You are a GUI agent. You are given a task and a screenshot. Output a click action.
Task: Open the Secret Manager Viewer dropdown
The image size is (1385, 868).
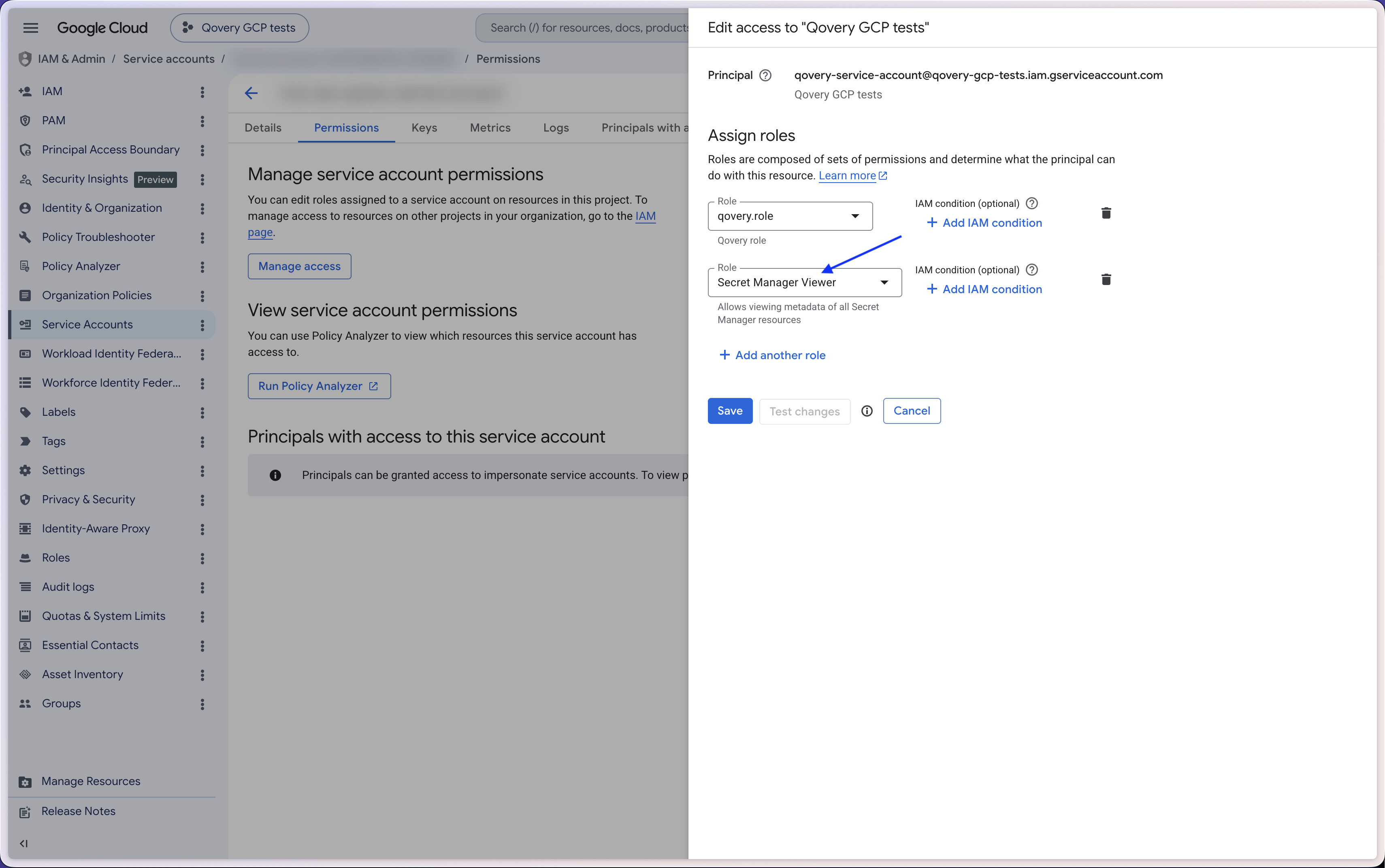coord(804,283)
